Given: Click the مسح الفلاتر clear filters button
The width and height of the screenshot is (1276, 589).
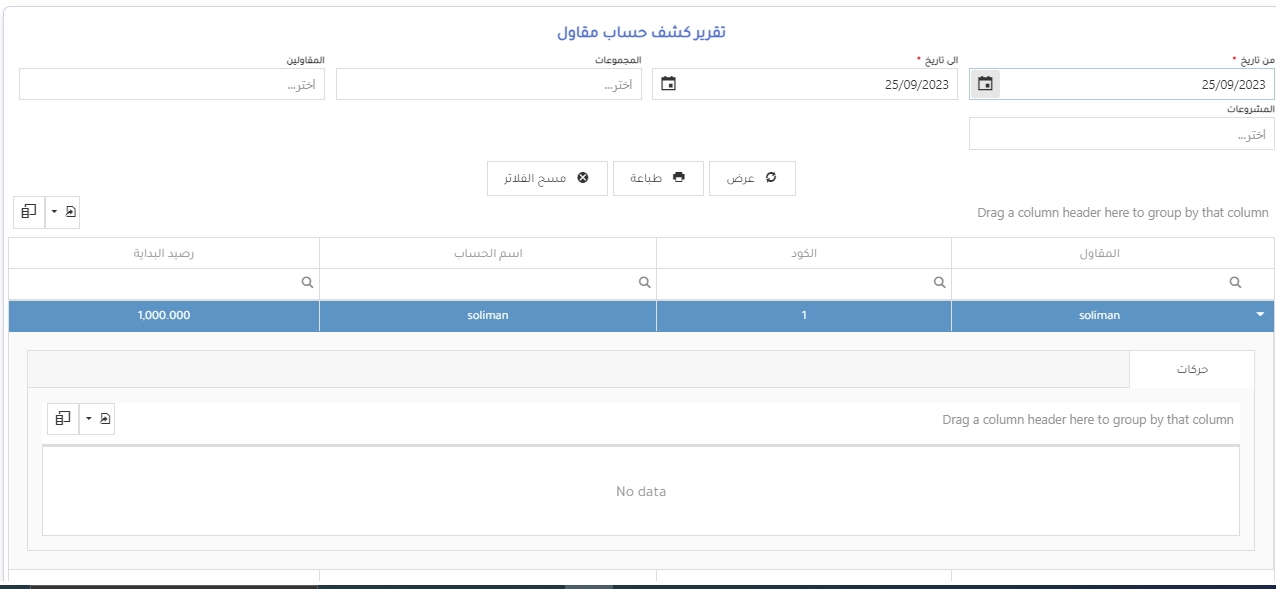Looking at the screenshot, I should pyautogui.click(x=547, y=178).
